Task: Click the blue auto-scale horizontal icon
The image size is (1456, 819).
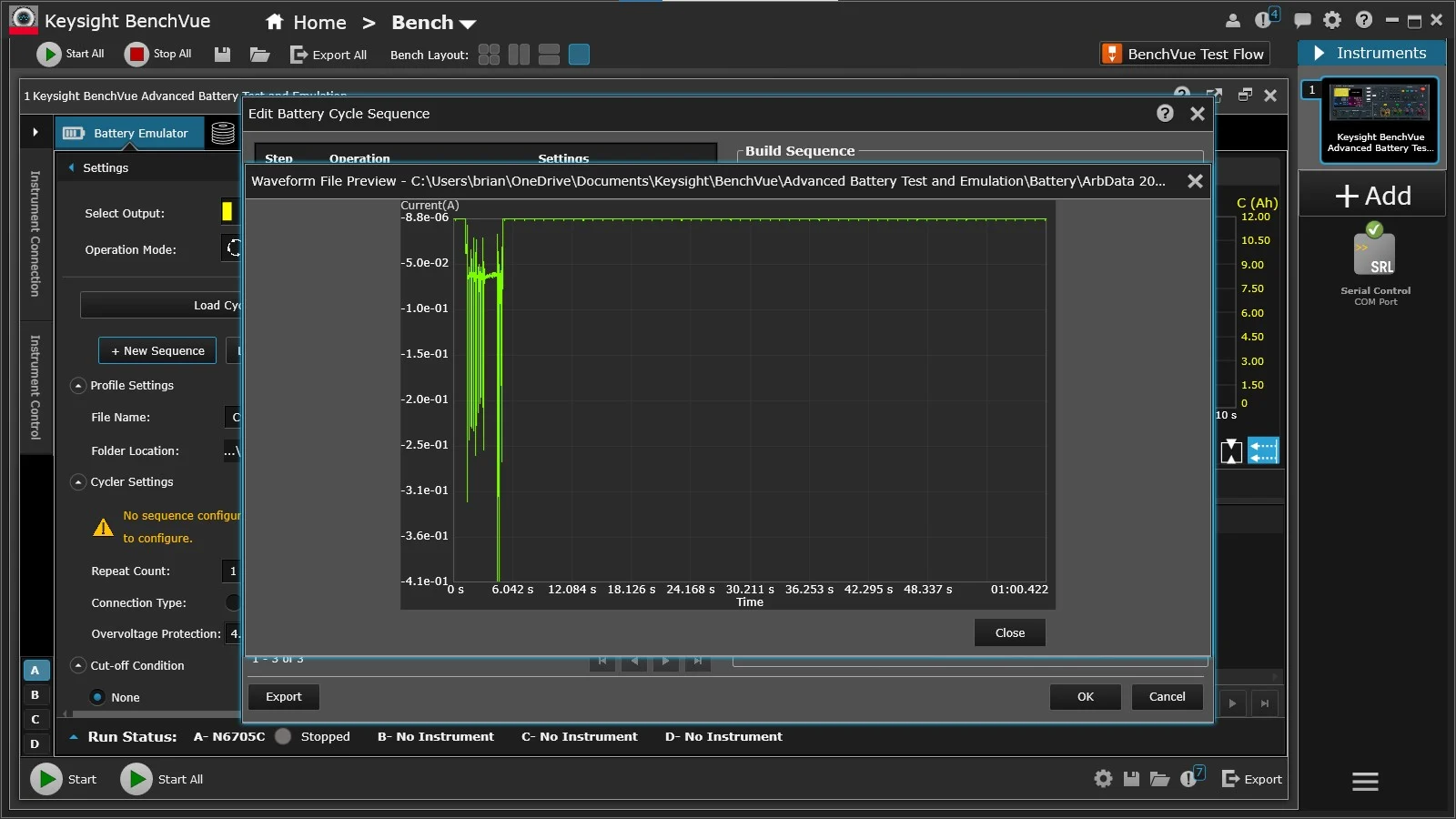Action: point(1263,450)
